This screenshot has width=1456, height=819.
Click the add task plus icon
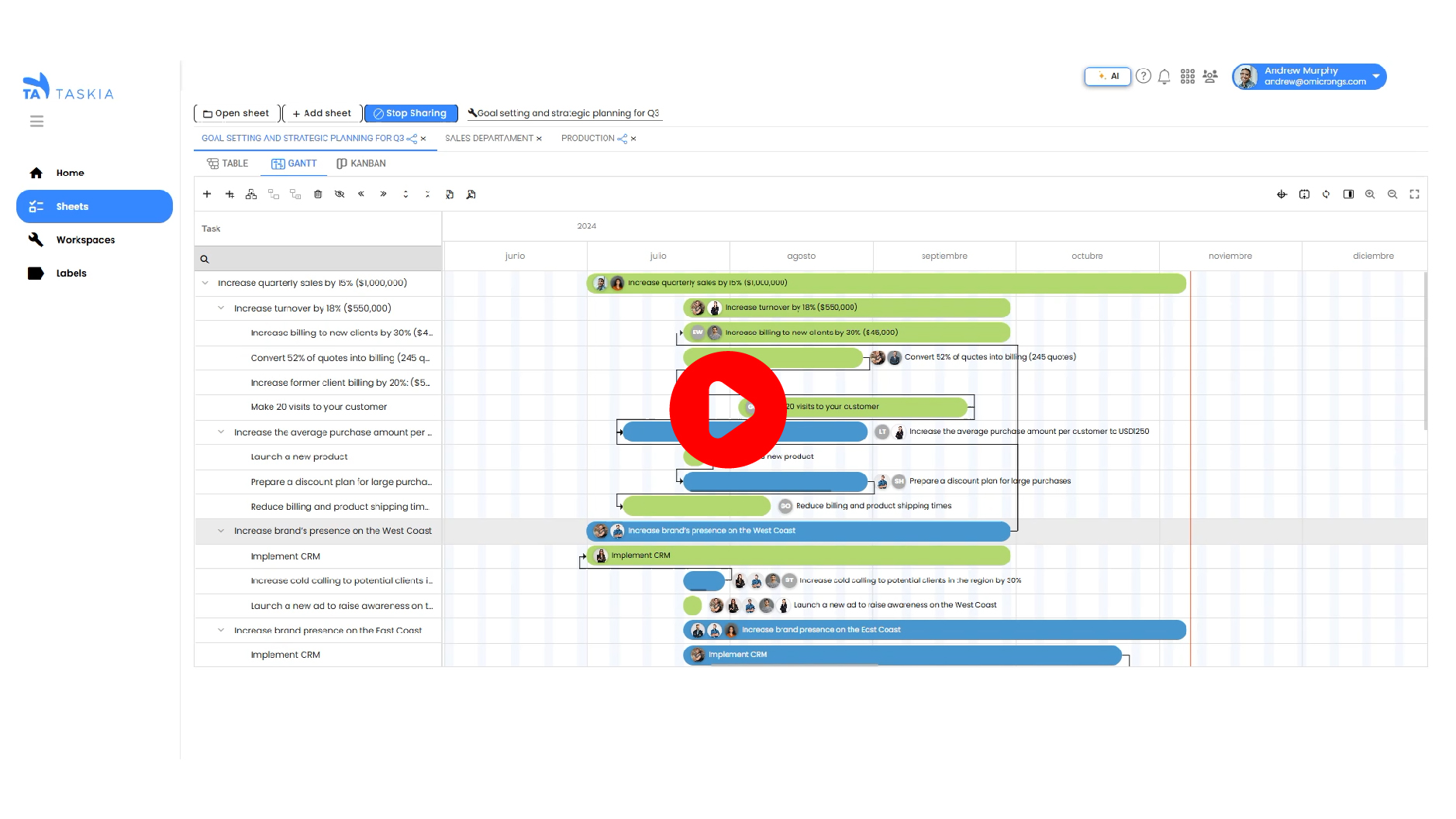pyautogui.click(x=207, y=194)
